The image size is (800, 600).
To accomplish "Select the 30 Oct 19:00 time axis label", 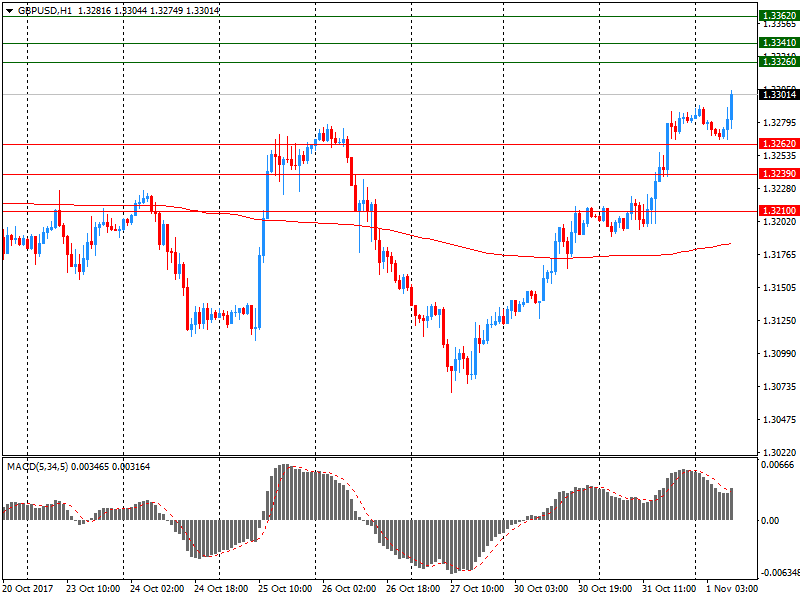I will point(605,588).
